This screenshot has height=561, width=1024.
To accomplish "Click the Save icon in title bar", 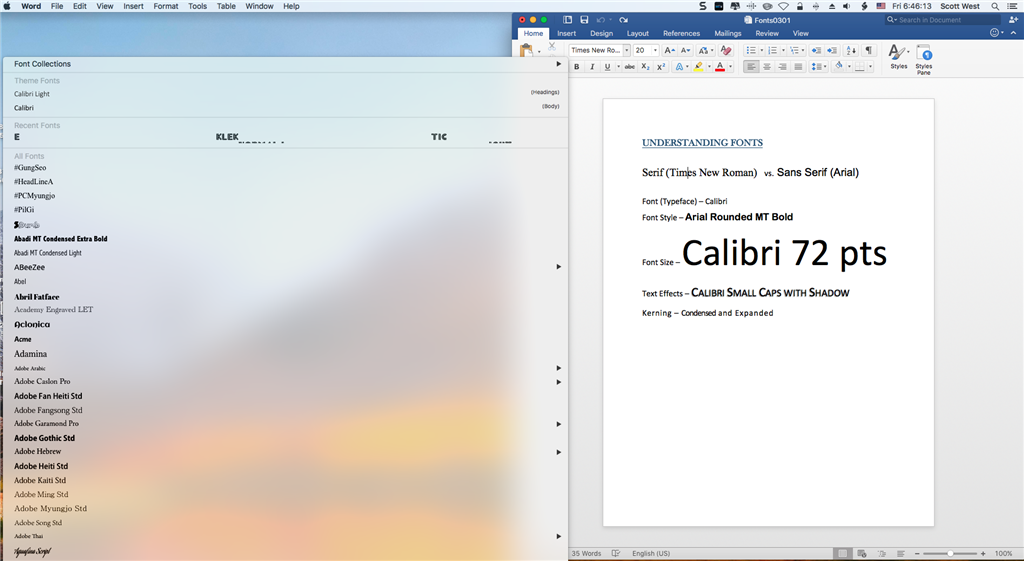I will 584,20.
